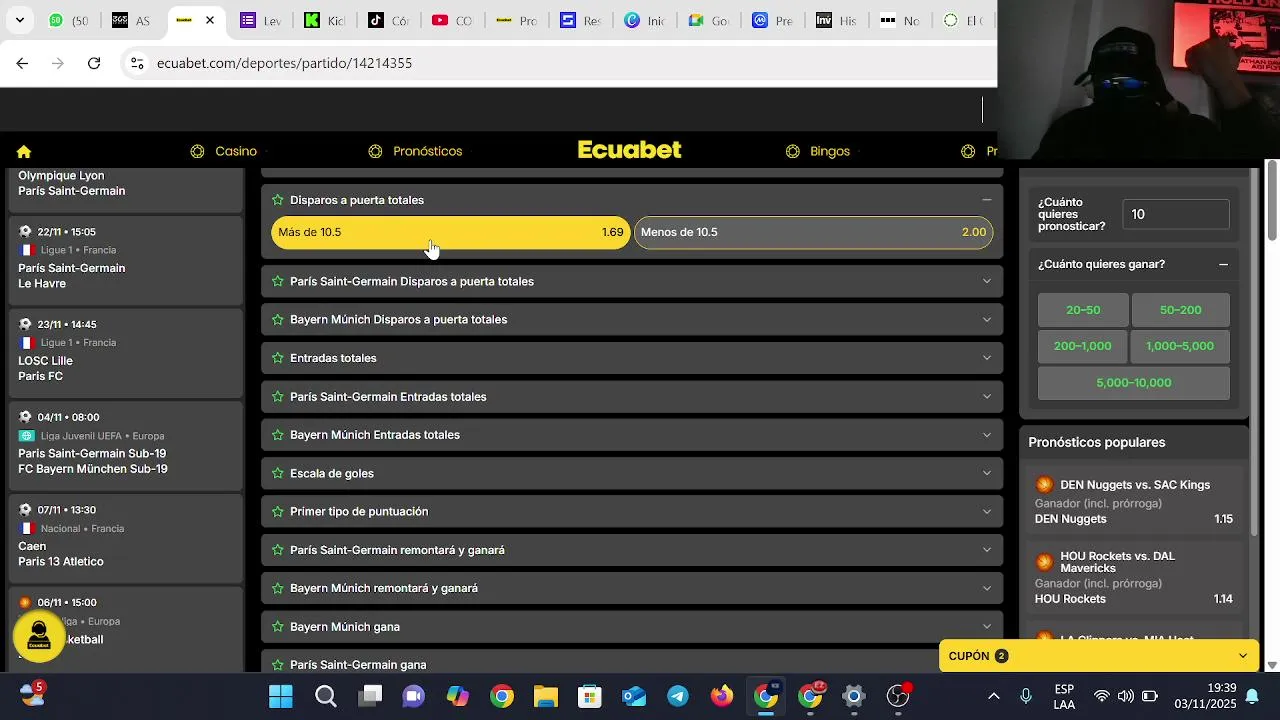Launch Telegram from the taskbar

pos(678,696)
